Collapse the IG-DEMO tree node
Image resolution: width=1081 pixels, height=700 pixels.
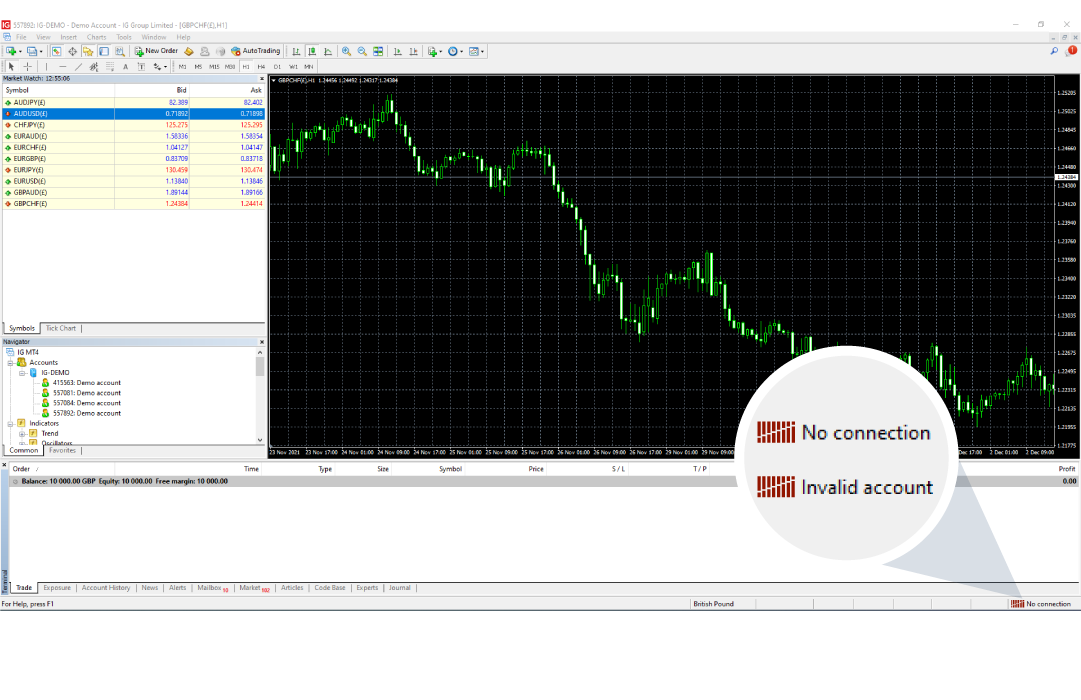click(x=22, y=373)
